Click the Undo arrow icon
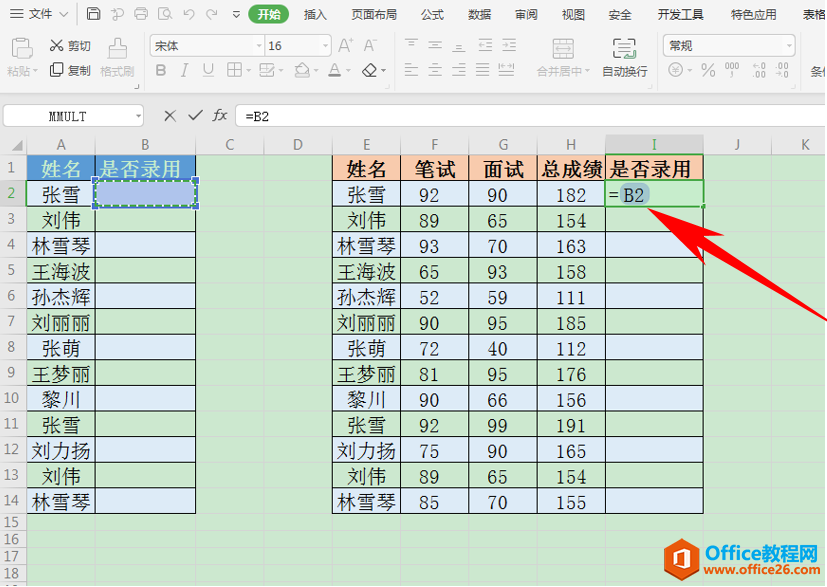The width and height of the screenshot is (827, 587). coord(188,14)
